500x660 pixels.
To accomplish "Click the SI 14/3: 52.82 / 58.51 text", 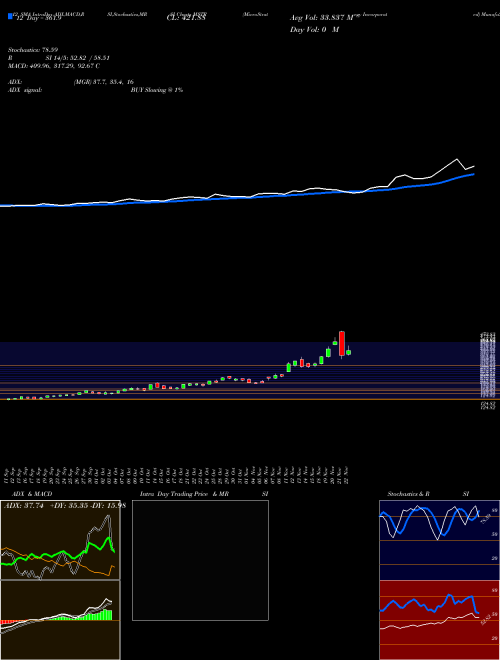I will pyautogui.click(x=78, y=58).
